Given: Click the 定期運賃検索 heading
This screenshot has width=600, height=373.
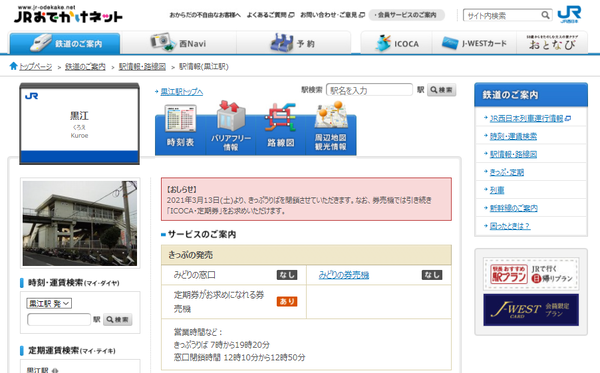Looking at the screenshot, I should (72, 350).
